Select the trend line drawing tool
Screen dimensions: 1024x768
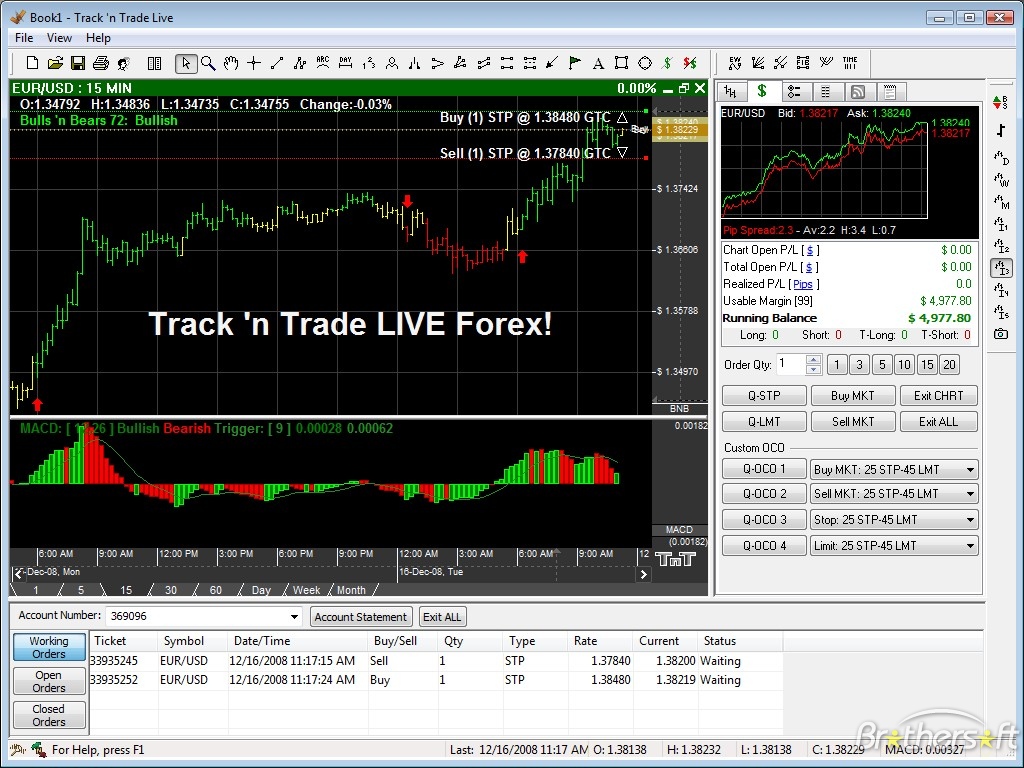[x=277, y=63]
